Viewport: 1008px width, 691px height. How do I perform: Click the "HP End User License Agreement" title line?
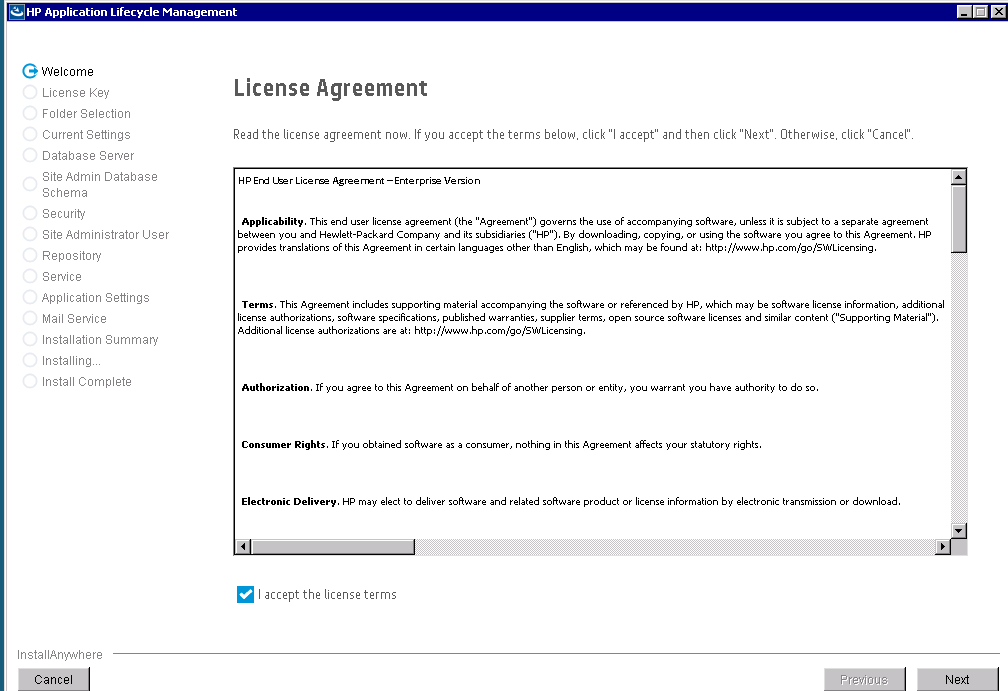pos(359,181)
